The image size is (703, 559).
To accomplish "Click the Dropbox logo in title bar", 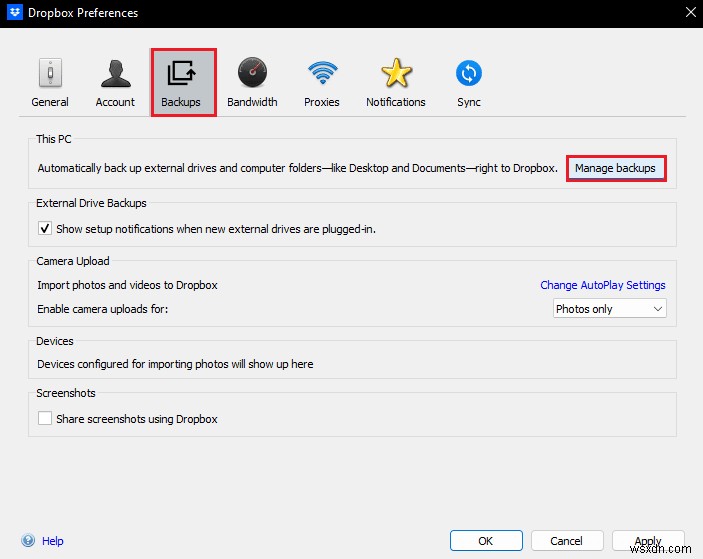I will [15, 12].
